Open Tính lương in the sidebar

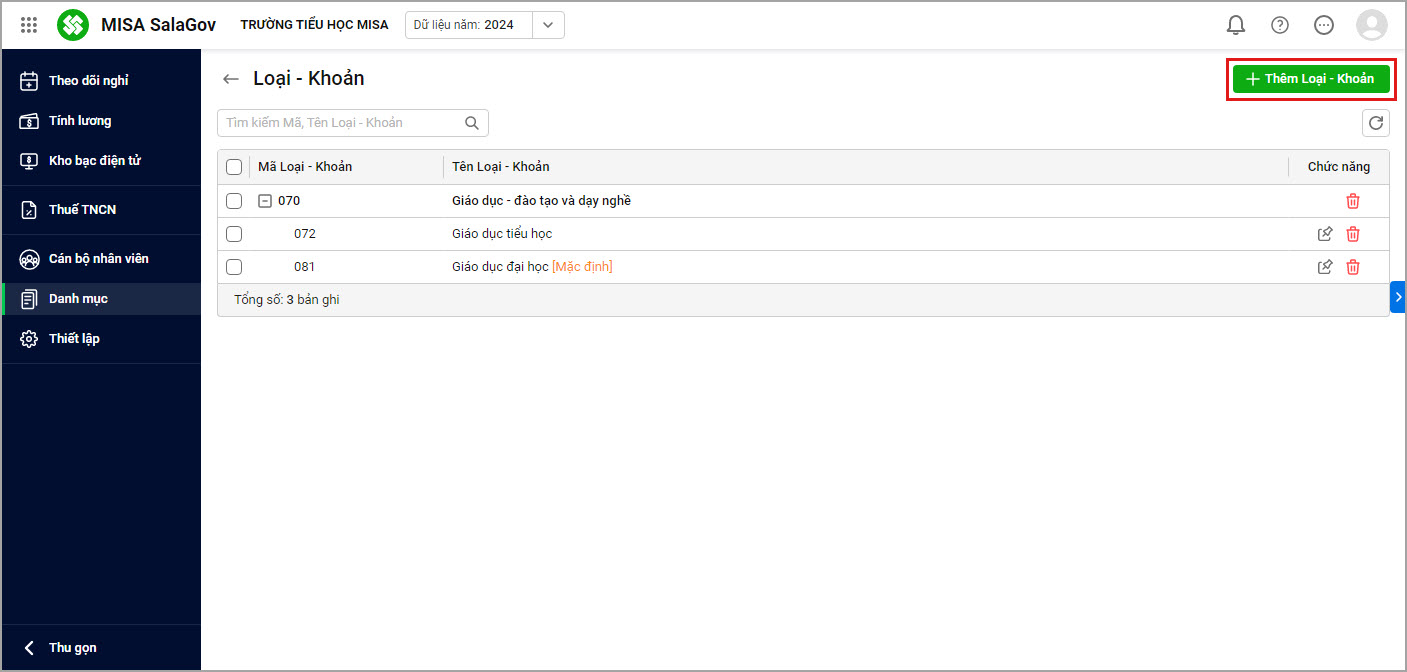click(80, 121)
